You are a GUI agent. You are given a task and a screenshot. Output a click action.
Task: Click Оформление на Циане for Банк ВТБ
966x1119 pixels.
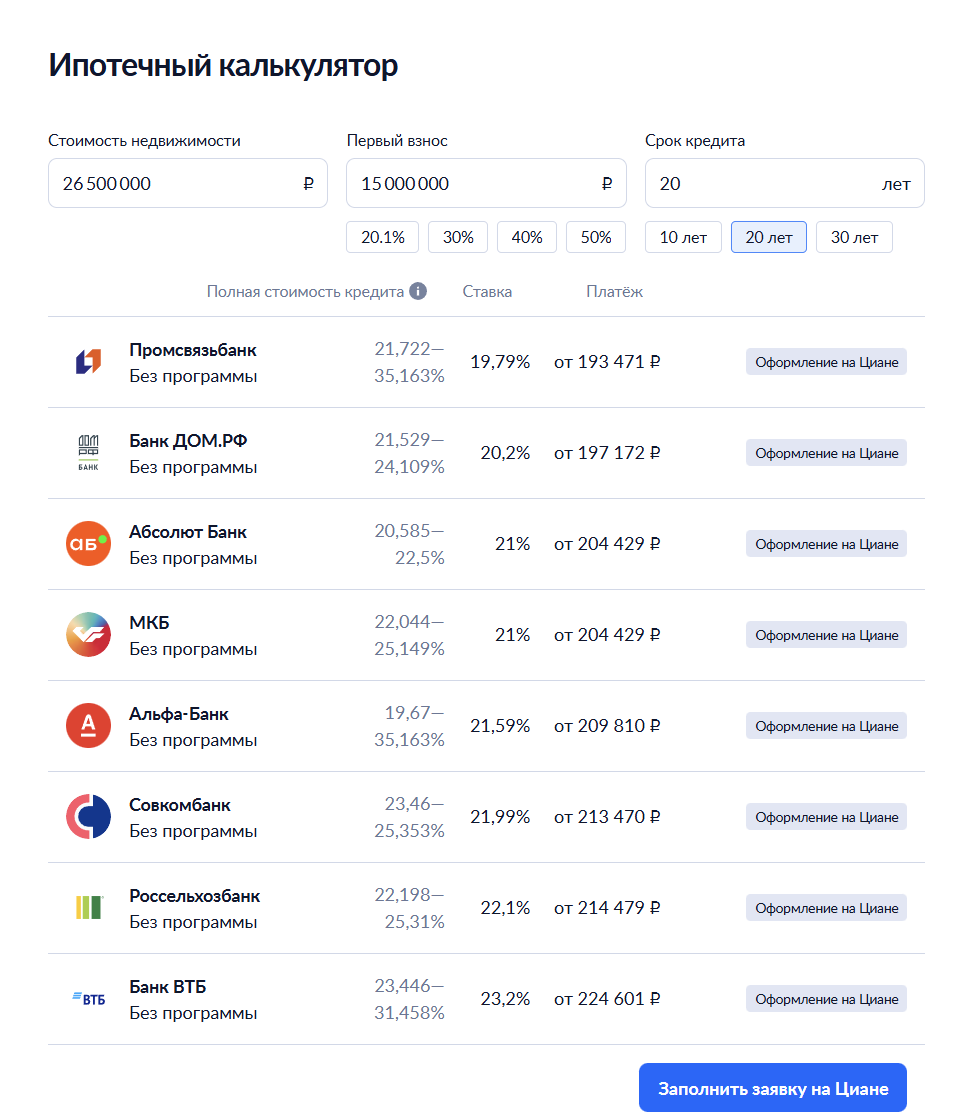[x=826, y=999]
